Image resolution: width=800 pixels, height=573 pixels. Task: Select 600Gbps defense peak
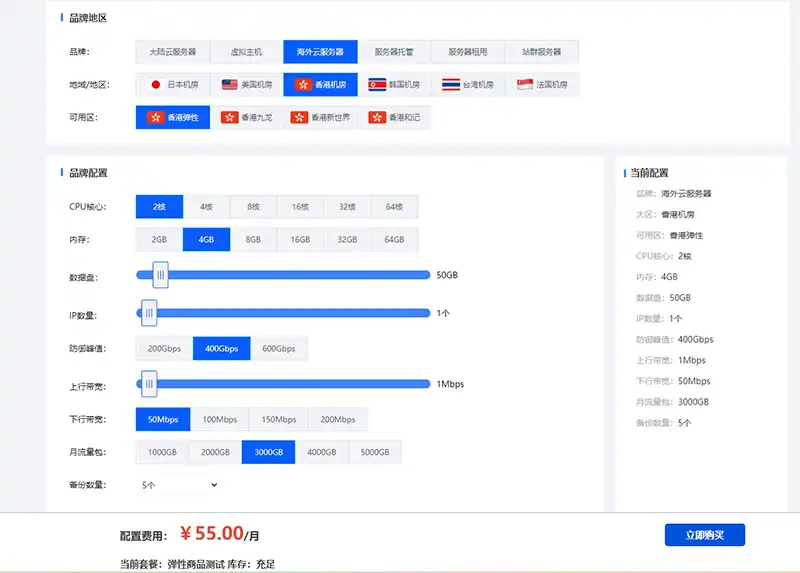tap(278, 349)
